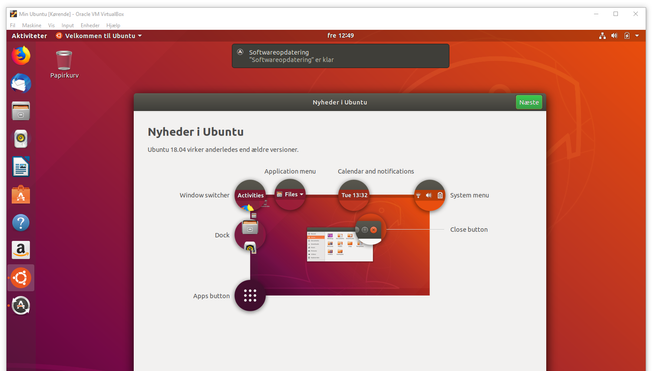
Task: Open the Papirkurv trash desktop icon
Action: pyautogui.click(x=64, y=64)
